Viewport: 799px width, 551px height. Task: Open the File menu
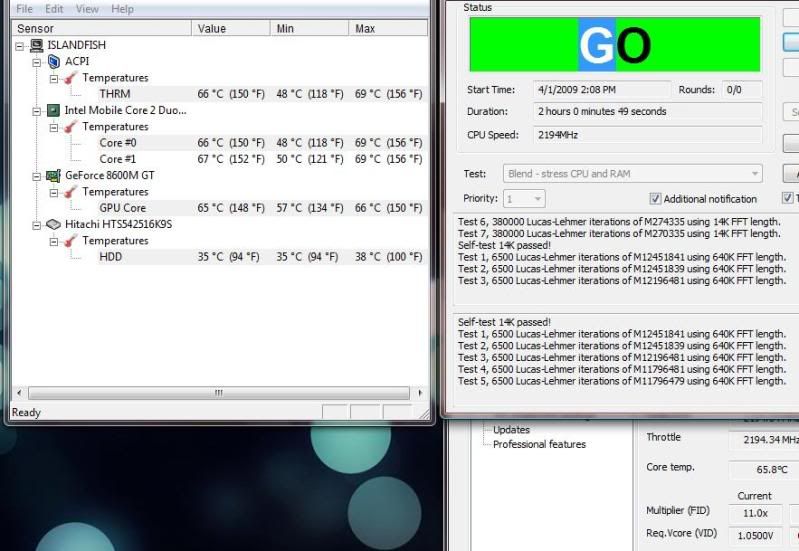24,9
